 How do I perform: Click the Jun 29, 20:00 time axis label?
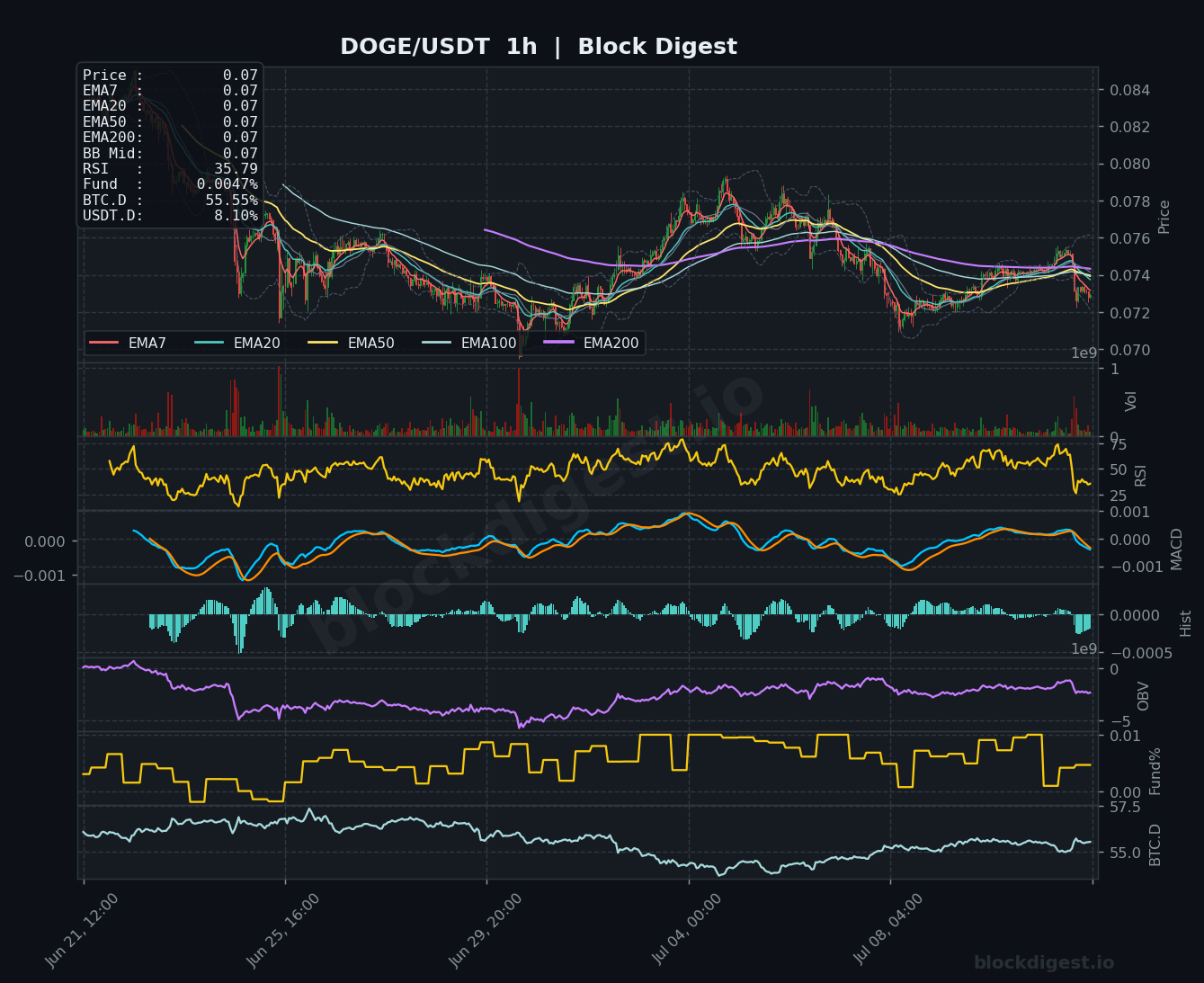tap(485, 930)
